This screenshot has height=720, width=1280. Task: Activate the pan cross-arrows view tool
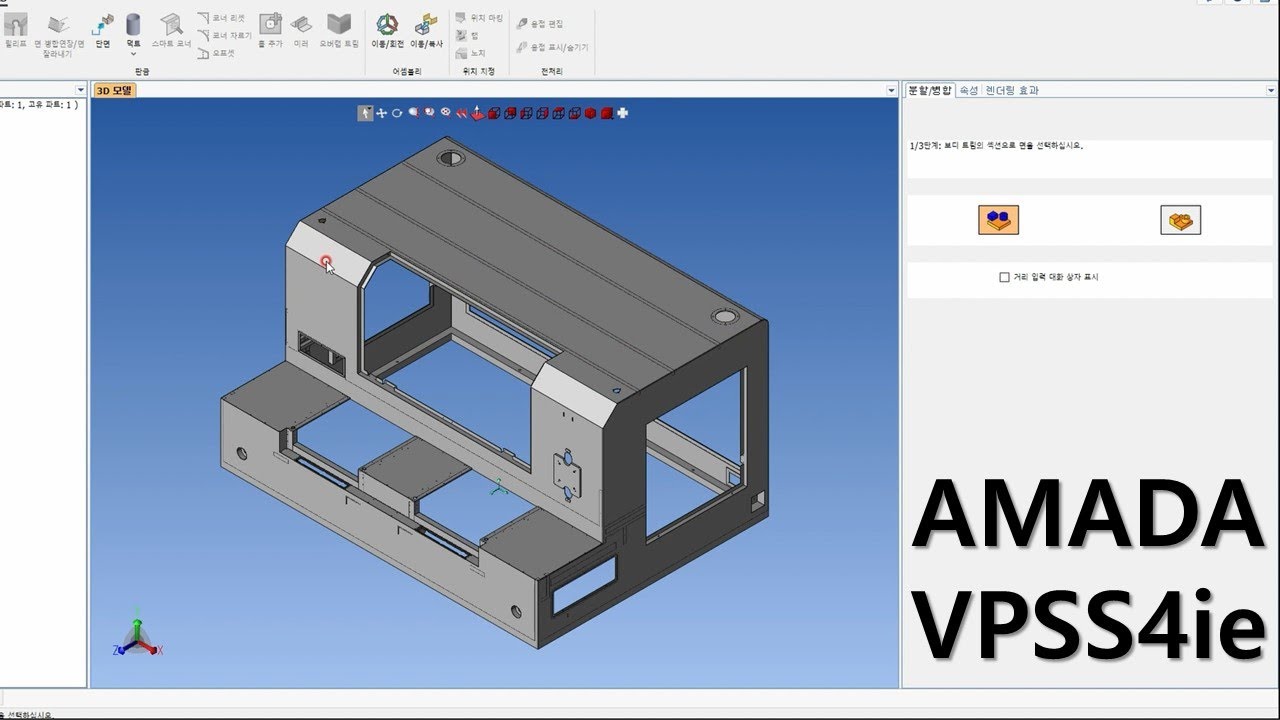381,113
